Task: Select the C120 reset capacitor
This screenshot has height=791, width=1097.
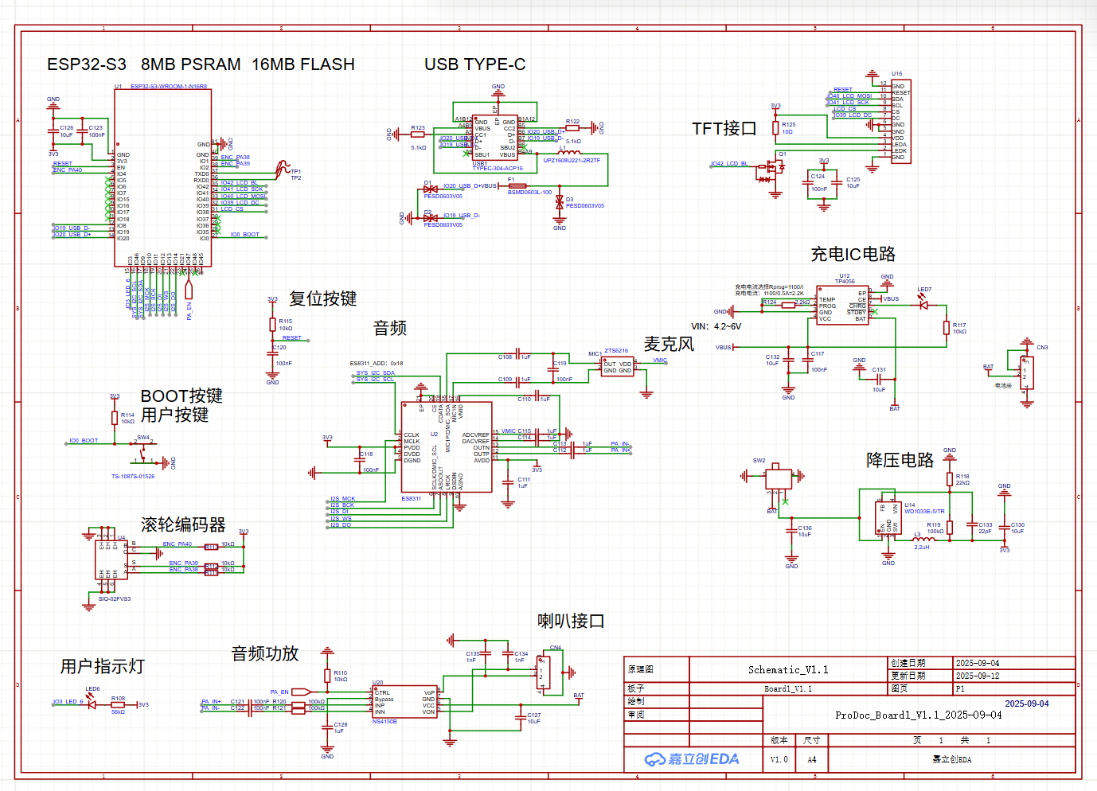Action: point(273,353)
